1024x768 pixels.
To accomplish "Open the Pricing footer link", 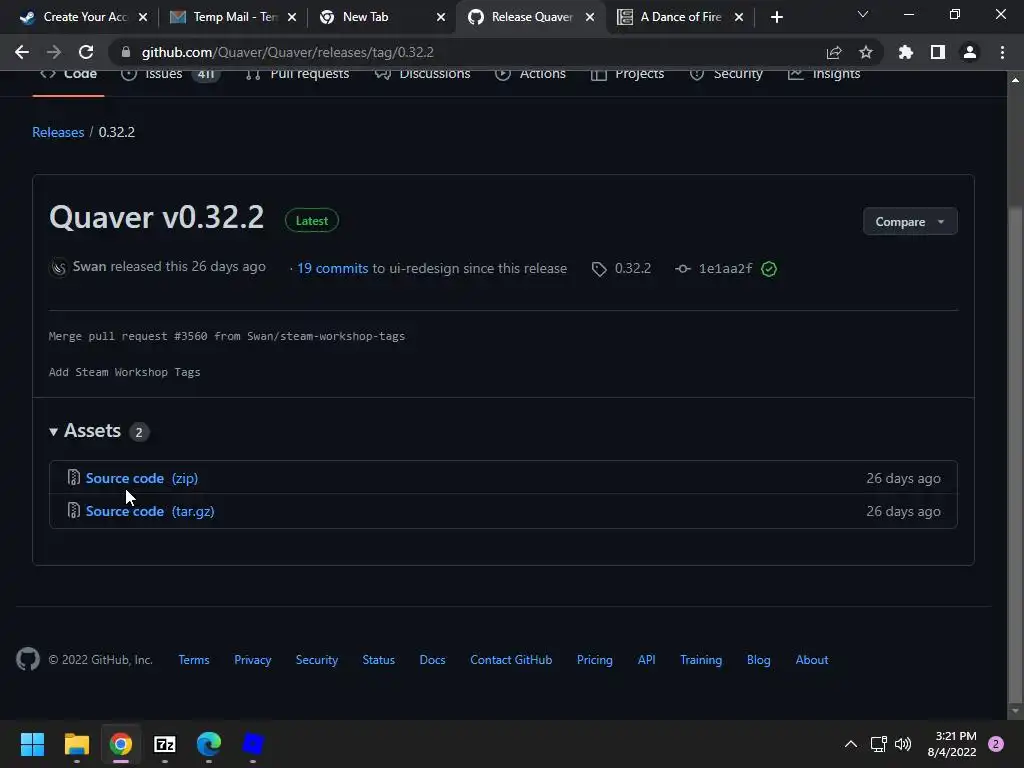I will 595,660.
